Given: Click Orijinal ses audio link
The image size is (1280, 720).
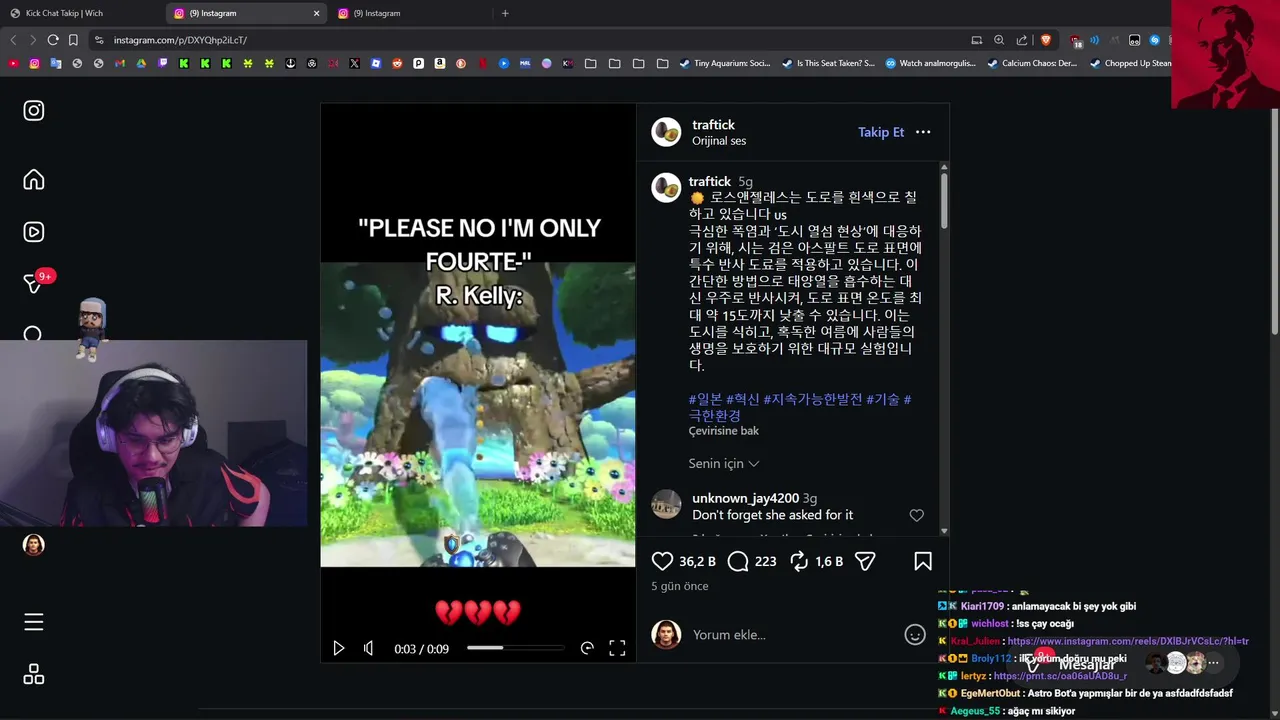Looking at the screenshot, I should (719, 141).
